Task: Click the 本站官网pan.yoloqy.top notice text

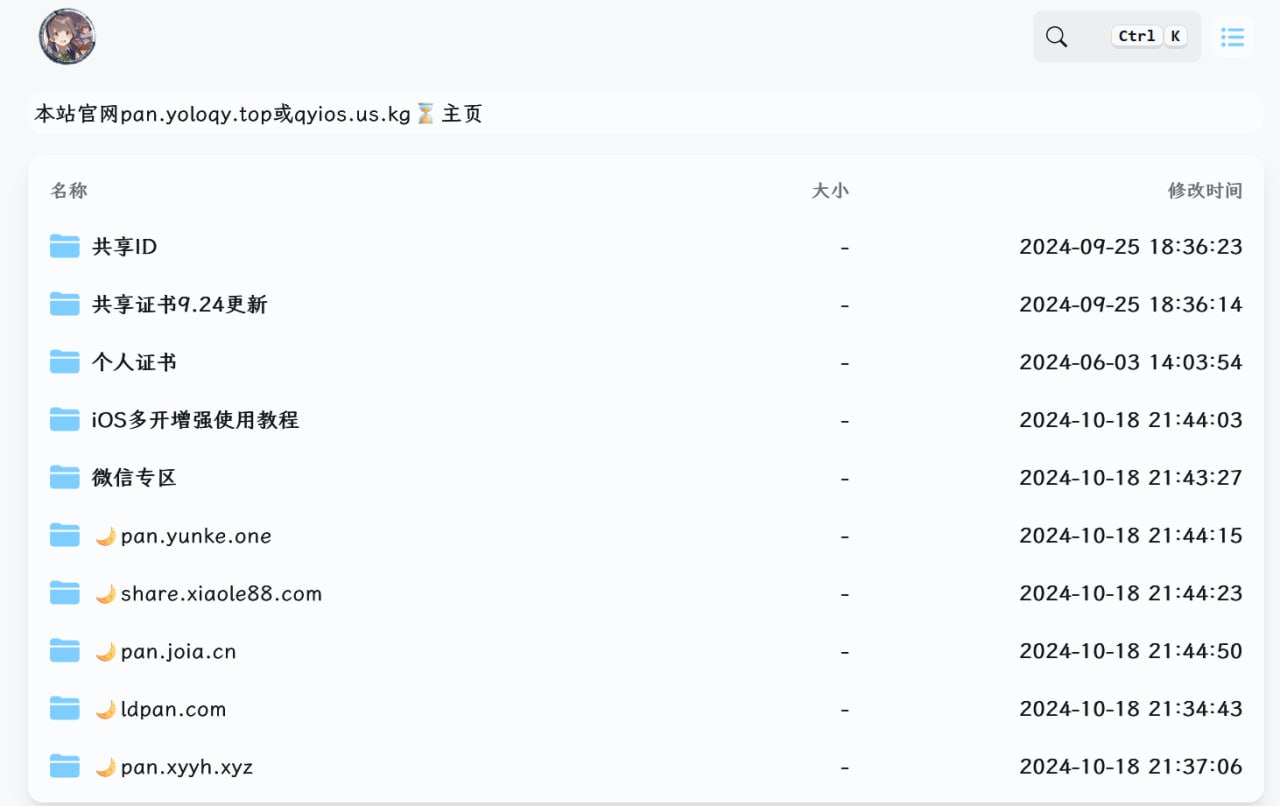Action: click(x=222, y=114)
